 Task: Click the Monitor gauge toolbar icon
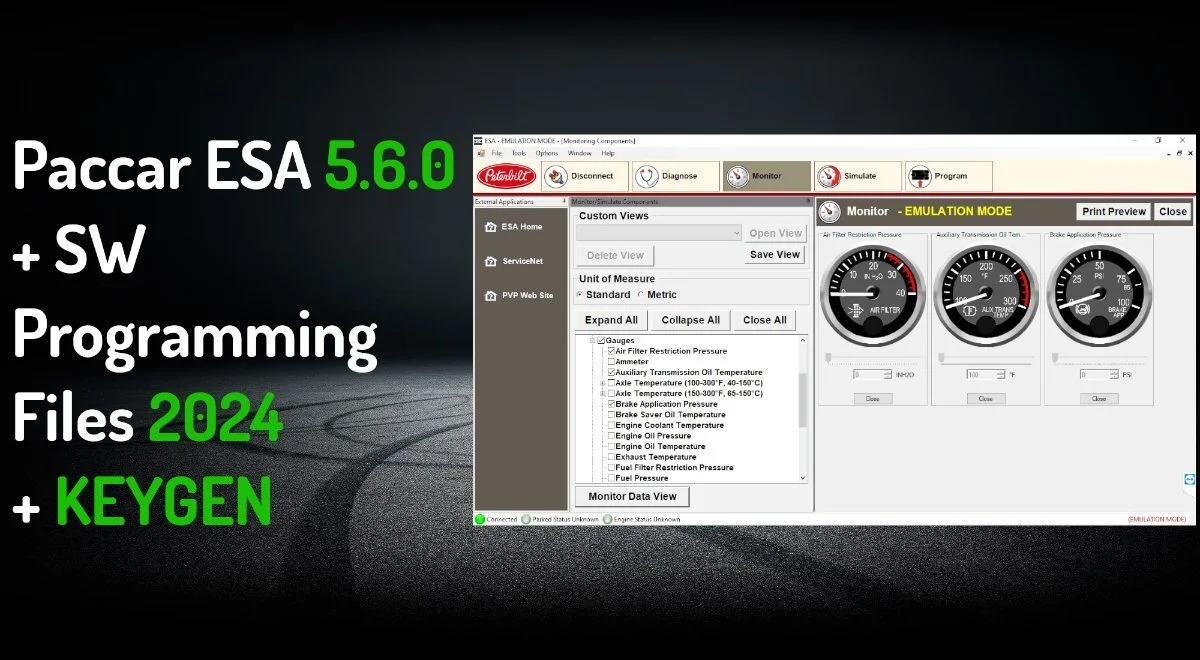(x=737, y=176)
